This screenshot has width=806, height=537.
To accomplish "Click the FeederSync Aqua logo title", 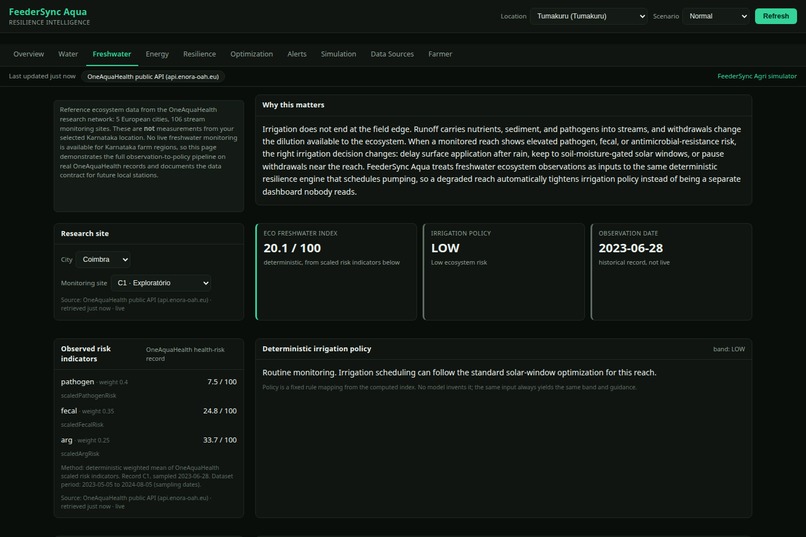I will tap(48, 12).
